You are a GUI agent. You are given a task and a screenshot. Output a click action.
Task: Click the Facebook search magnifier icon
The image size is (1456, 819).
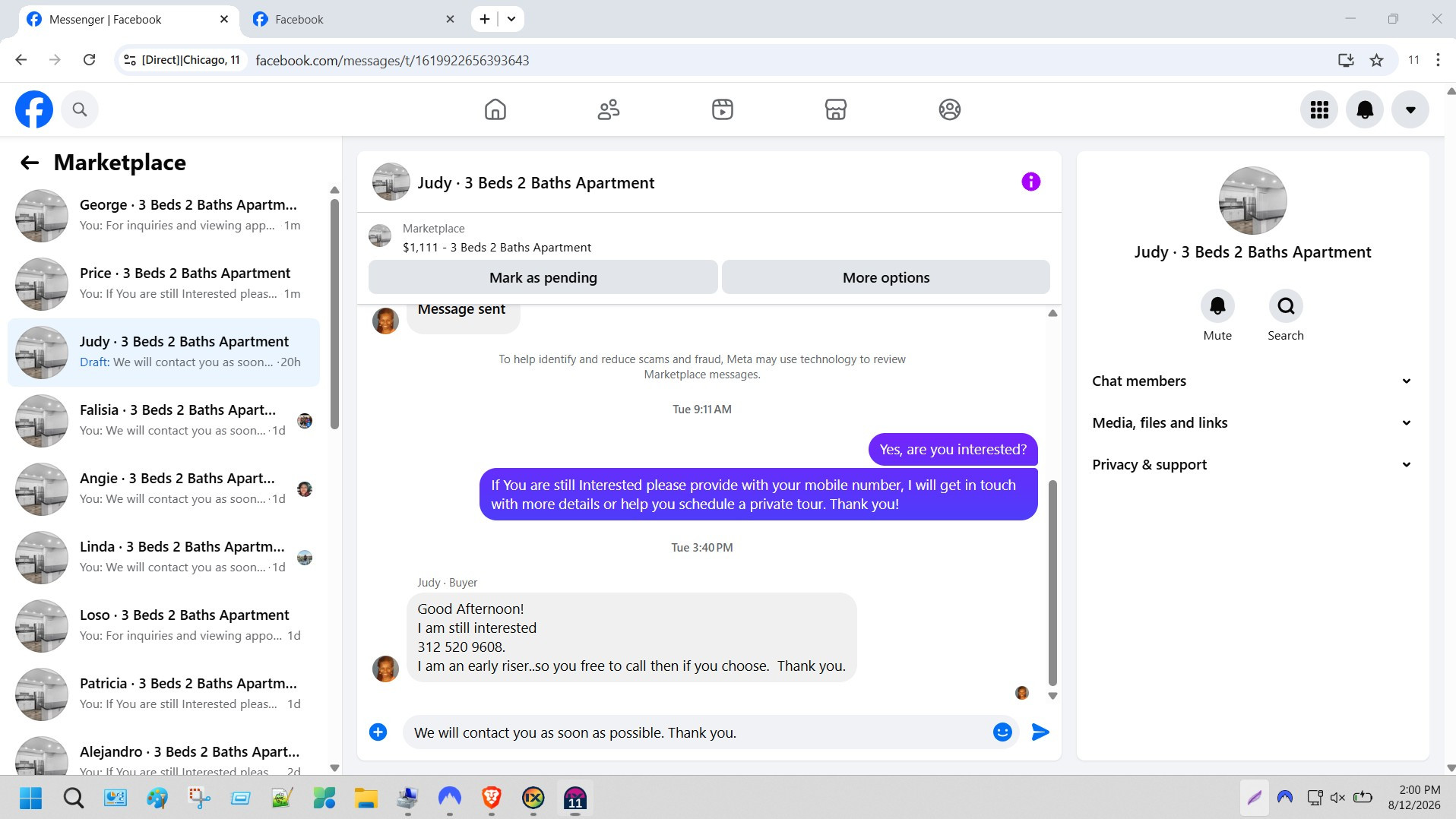click(x=80, y=109)
